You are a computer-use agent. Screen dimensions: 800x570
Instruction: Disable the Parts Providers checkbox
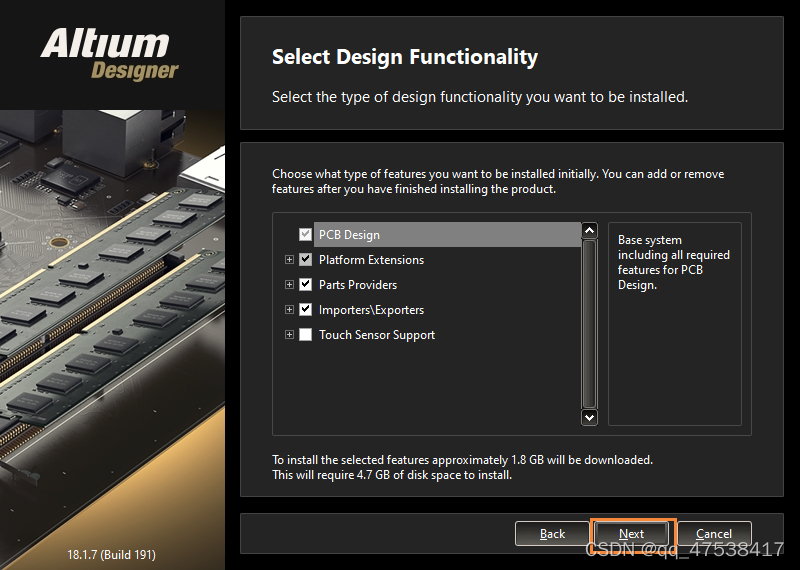pos(306,285)
